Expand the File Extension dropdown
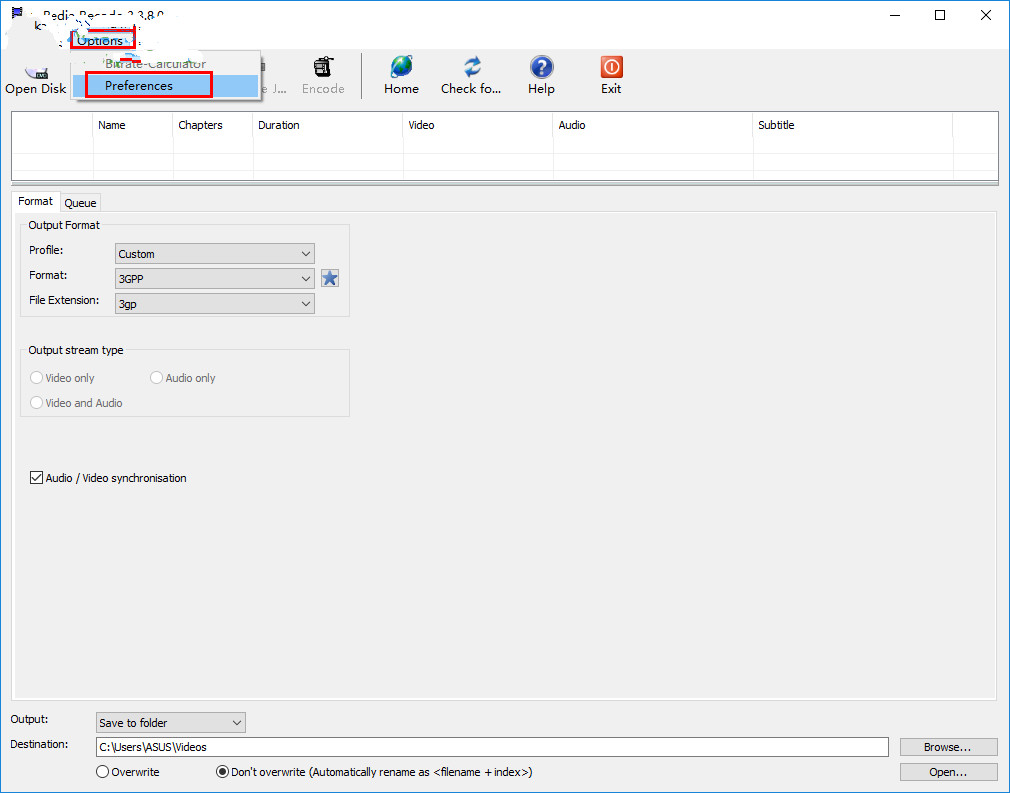This screenshot has width=1010, height=793. tap(215, 303)
